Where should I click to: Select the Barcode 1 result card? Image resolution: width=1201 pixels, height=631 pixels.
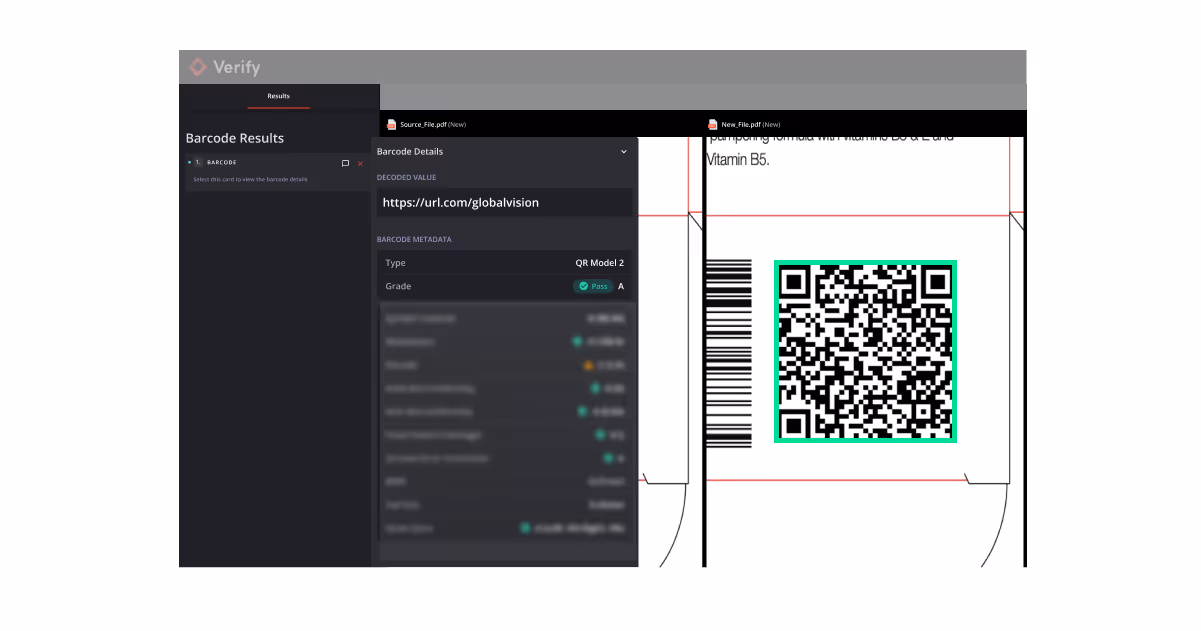pos(277,171)
